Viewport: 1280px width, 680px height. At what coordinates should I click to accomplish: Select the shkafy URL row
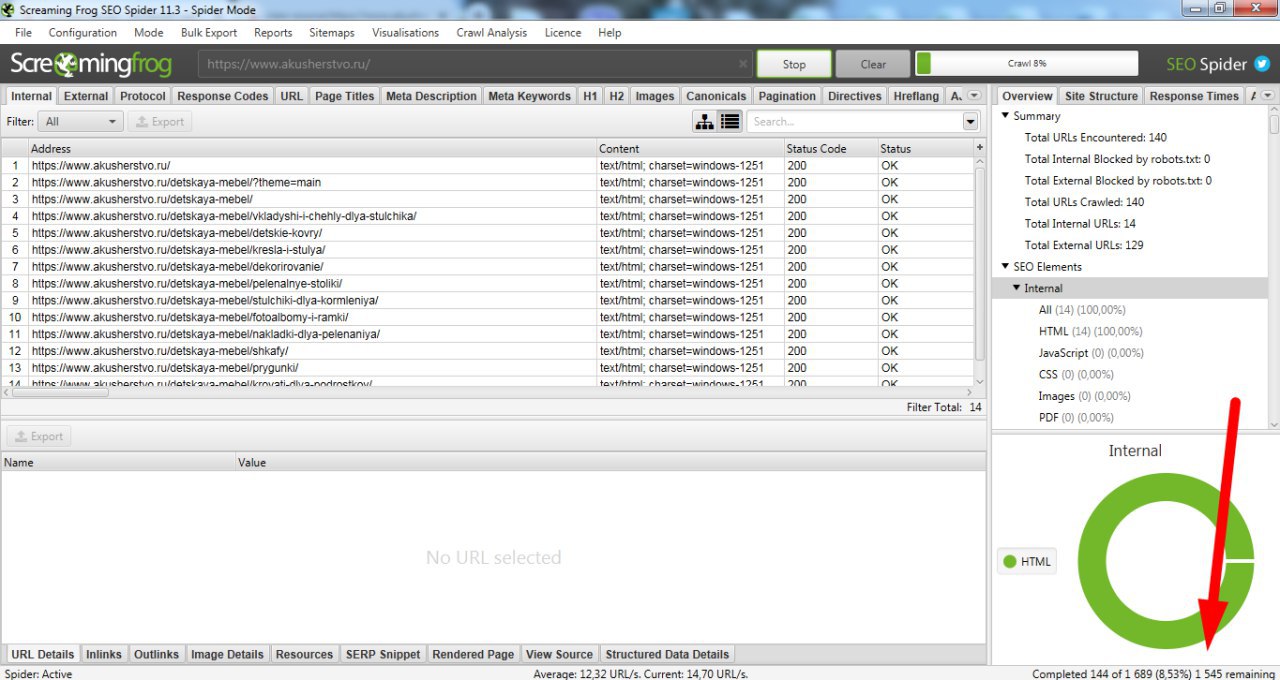[486, 351]
